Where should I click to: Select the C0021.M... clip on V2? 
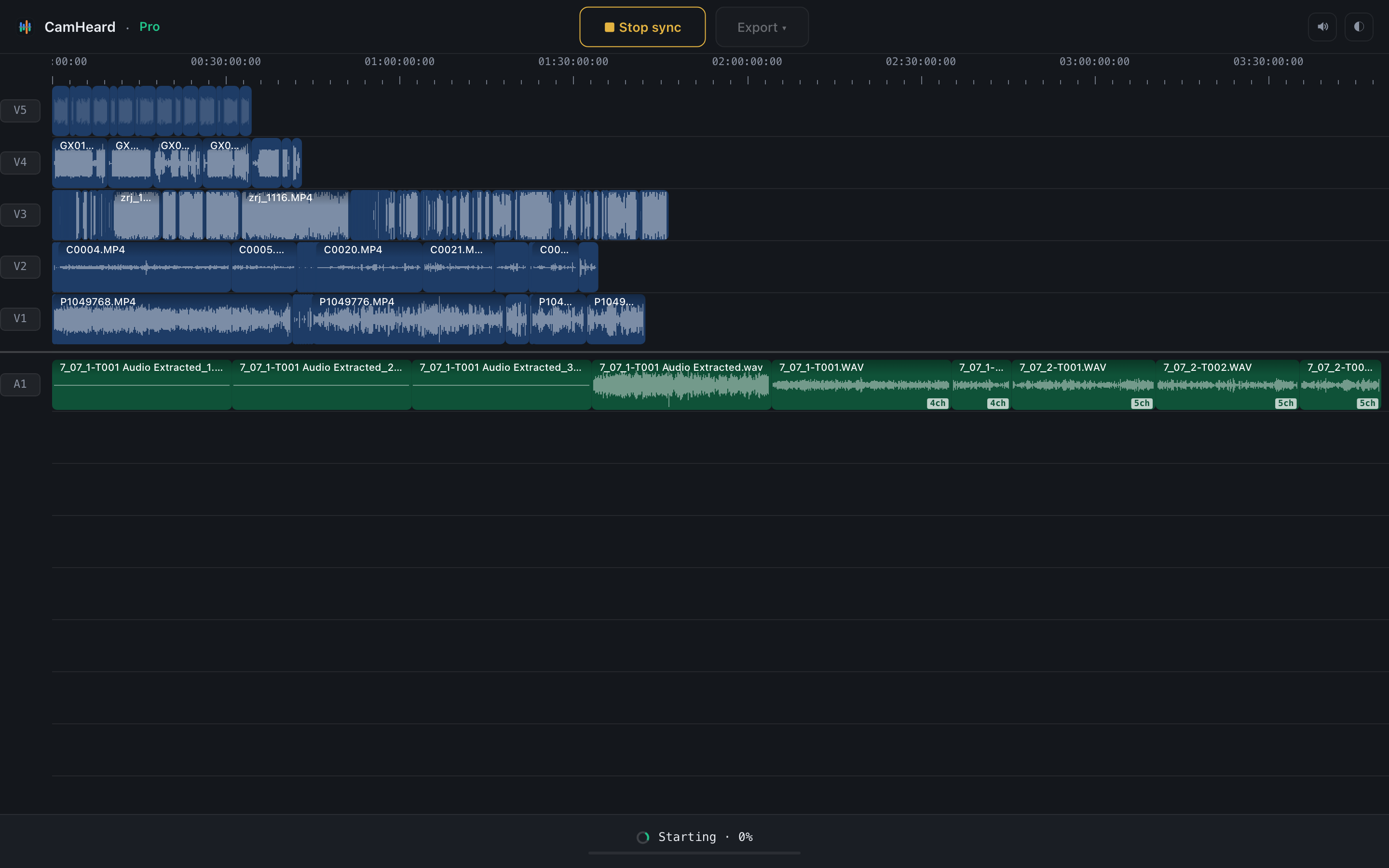coord(459,267)
